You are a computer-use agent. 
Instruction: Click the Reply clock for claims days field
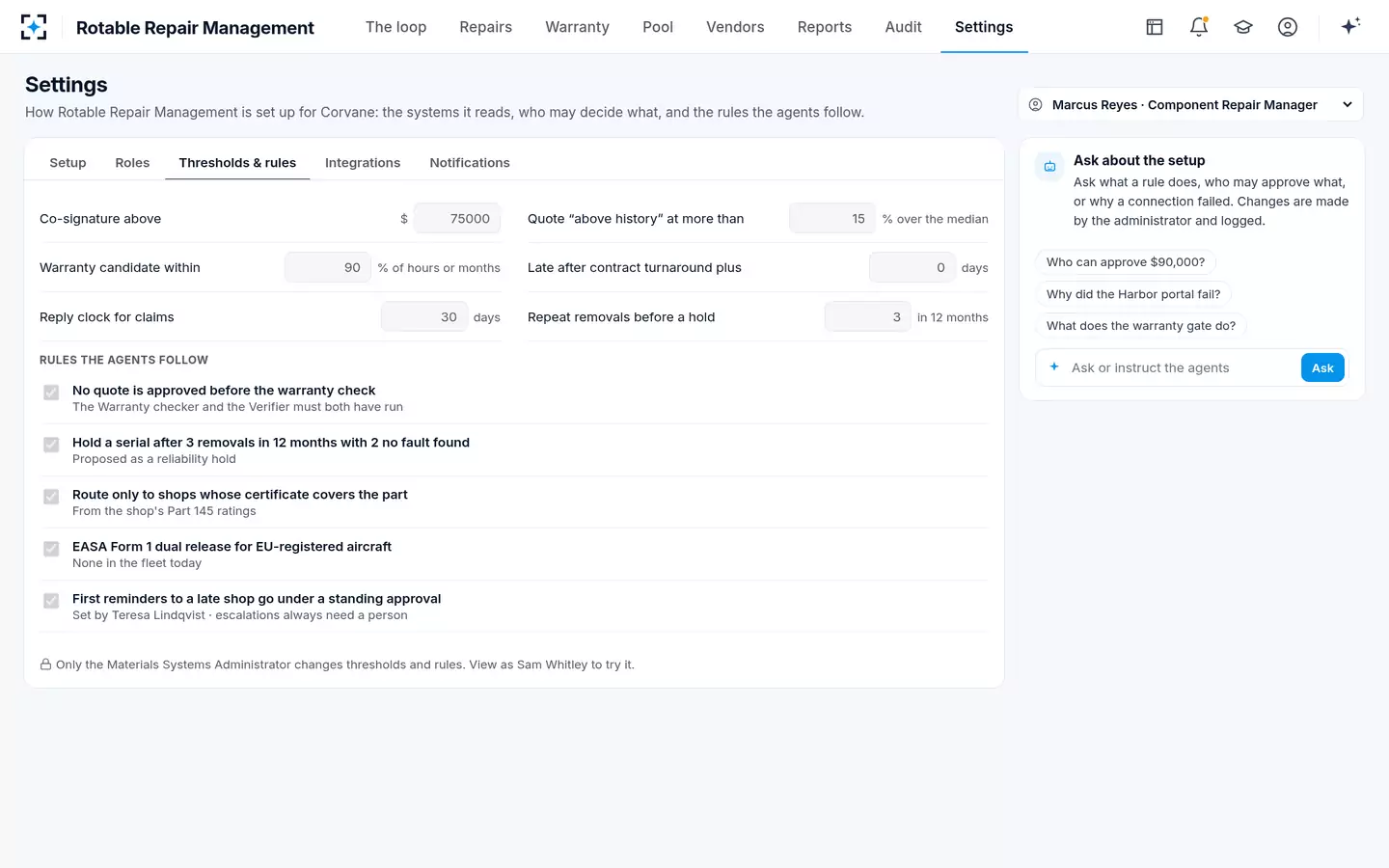[x=424, y=317]
